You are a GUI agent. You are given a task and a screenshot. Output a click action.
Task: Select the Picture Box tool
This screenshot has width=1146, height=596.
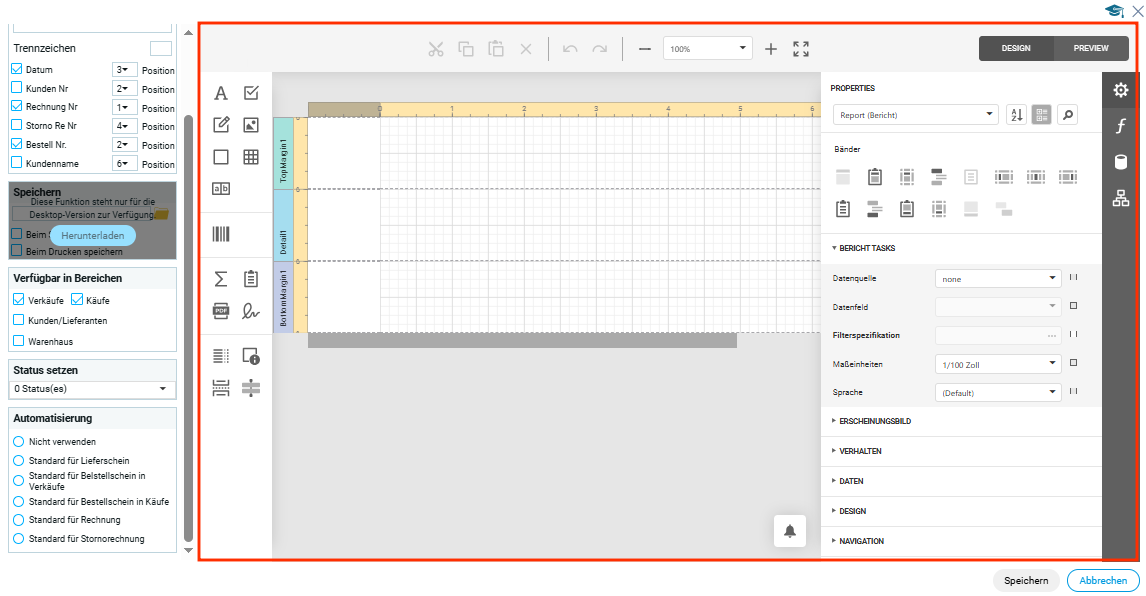click(251, 125)
